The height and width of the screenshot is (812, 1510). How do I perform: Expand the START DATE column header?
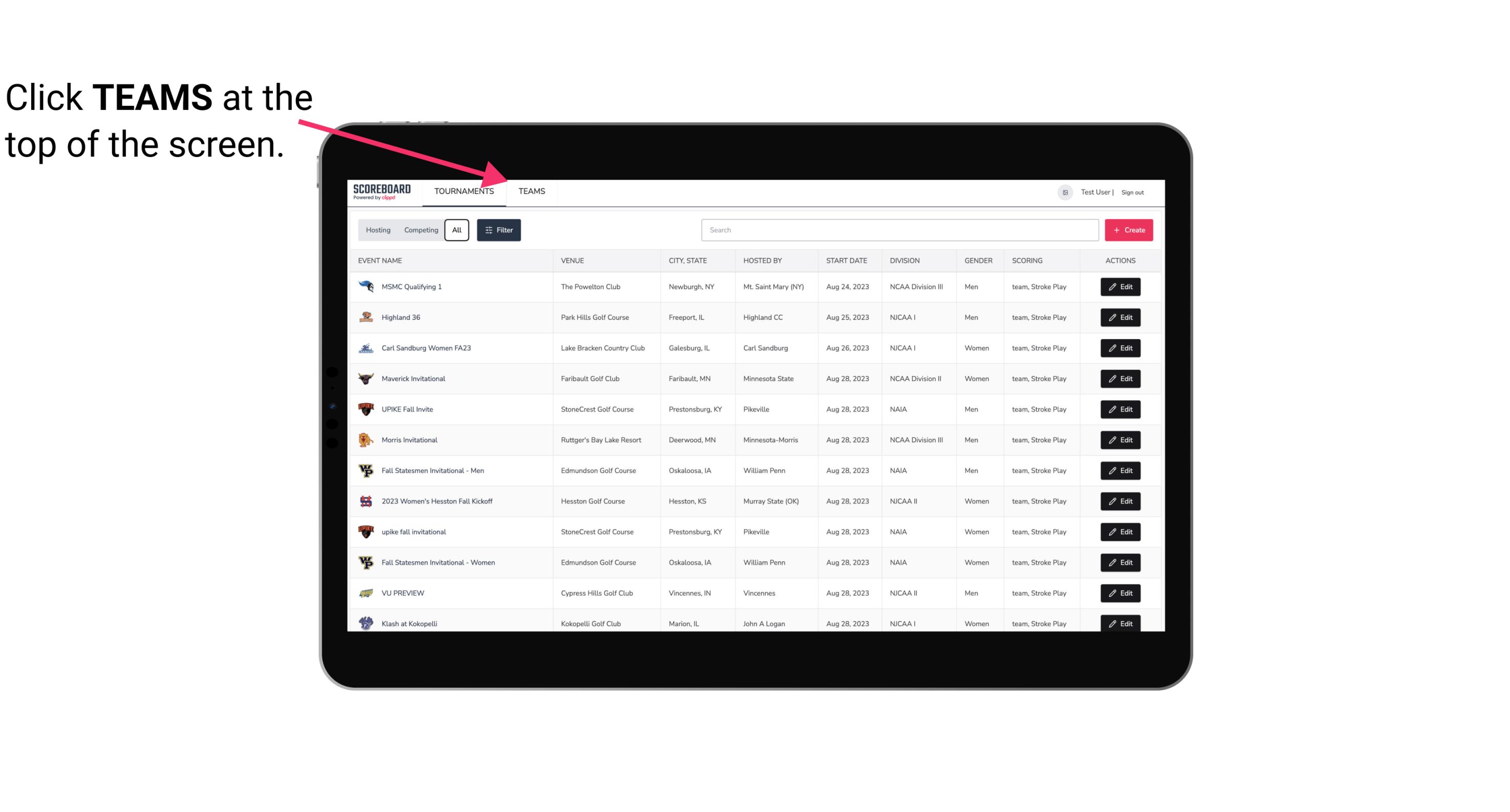coord(846,260)
